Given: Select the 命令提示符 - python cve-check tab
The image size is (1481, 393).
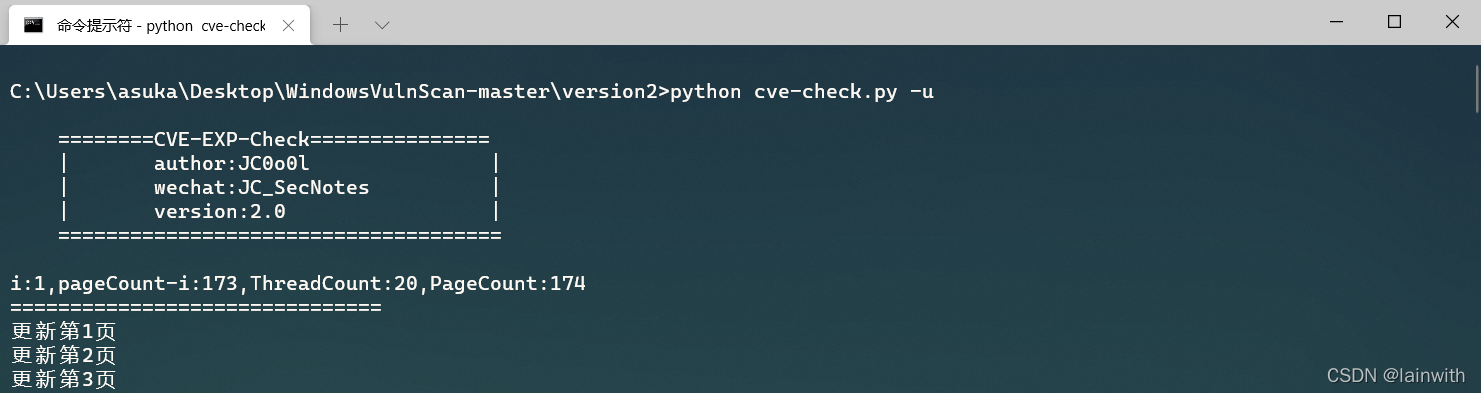Looking at the screenshot, I should (158, 26).
